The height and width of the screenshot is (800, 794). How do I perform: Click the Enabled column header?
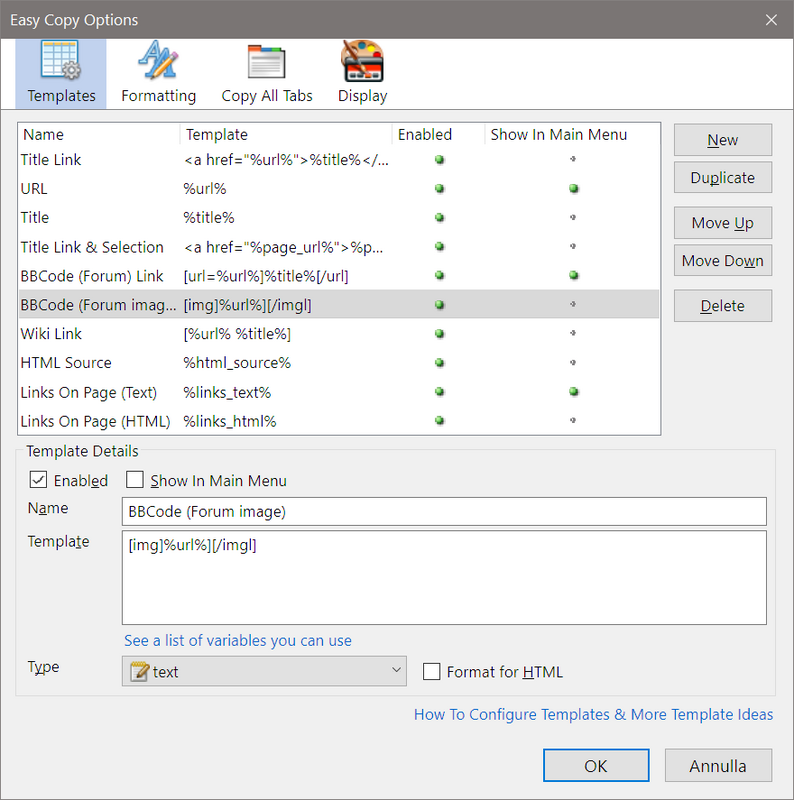[x=438, y=135]
